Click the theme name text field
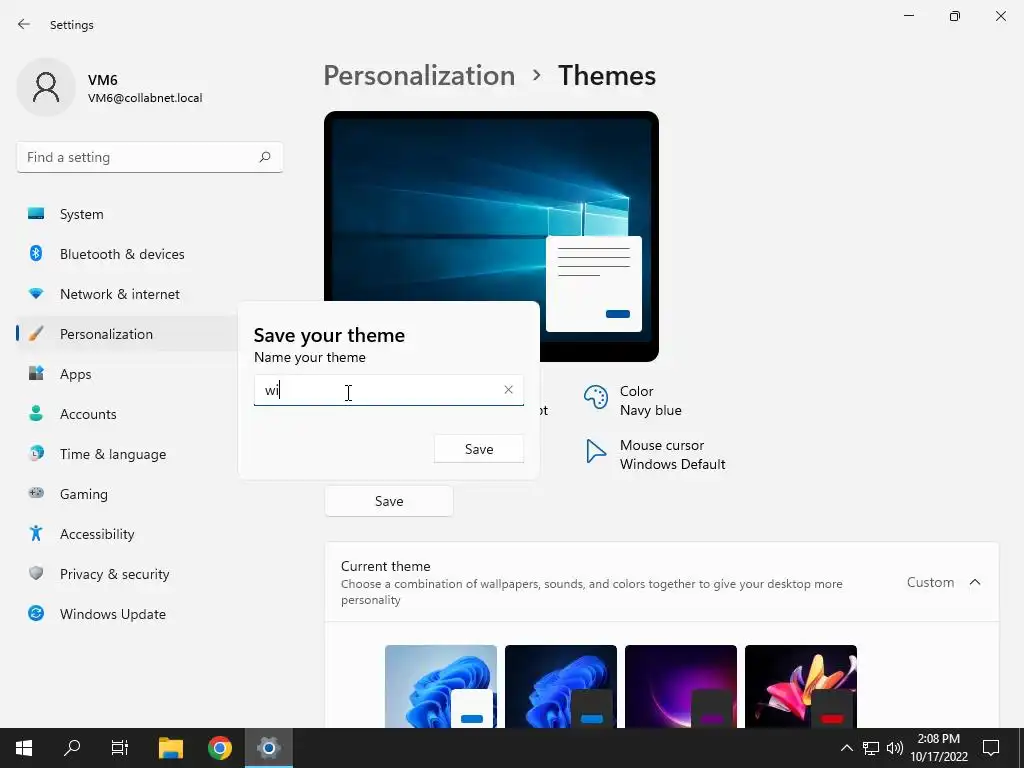 coord(389,390)
